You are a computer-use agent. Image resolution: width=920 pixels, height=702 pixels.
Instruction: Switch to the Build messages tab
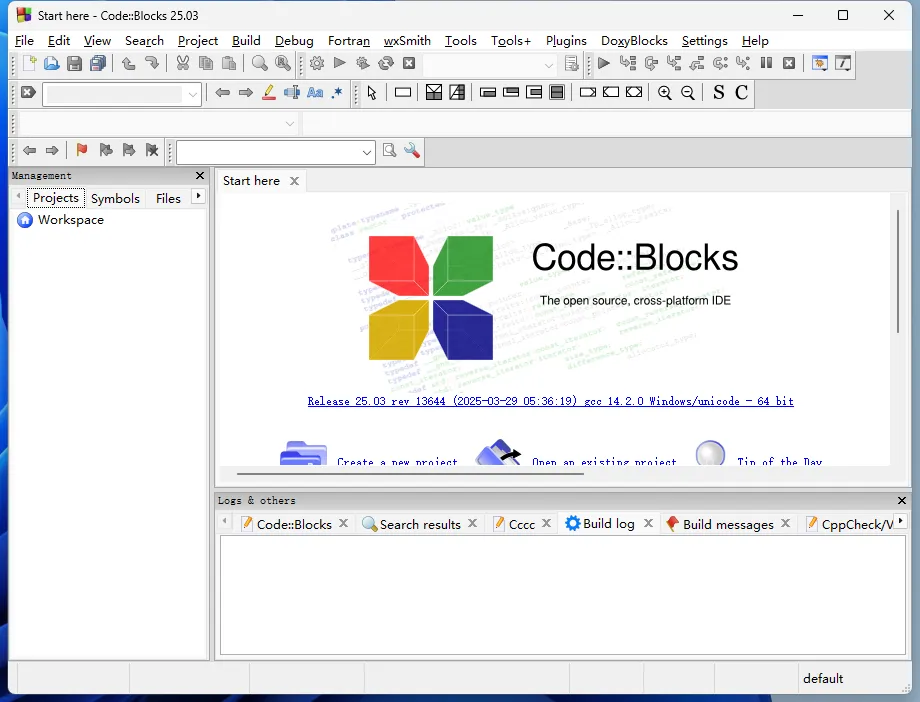(728, 524)
